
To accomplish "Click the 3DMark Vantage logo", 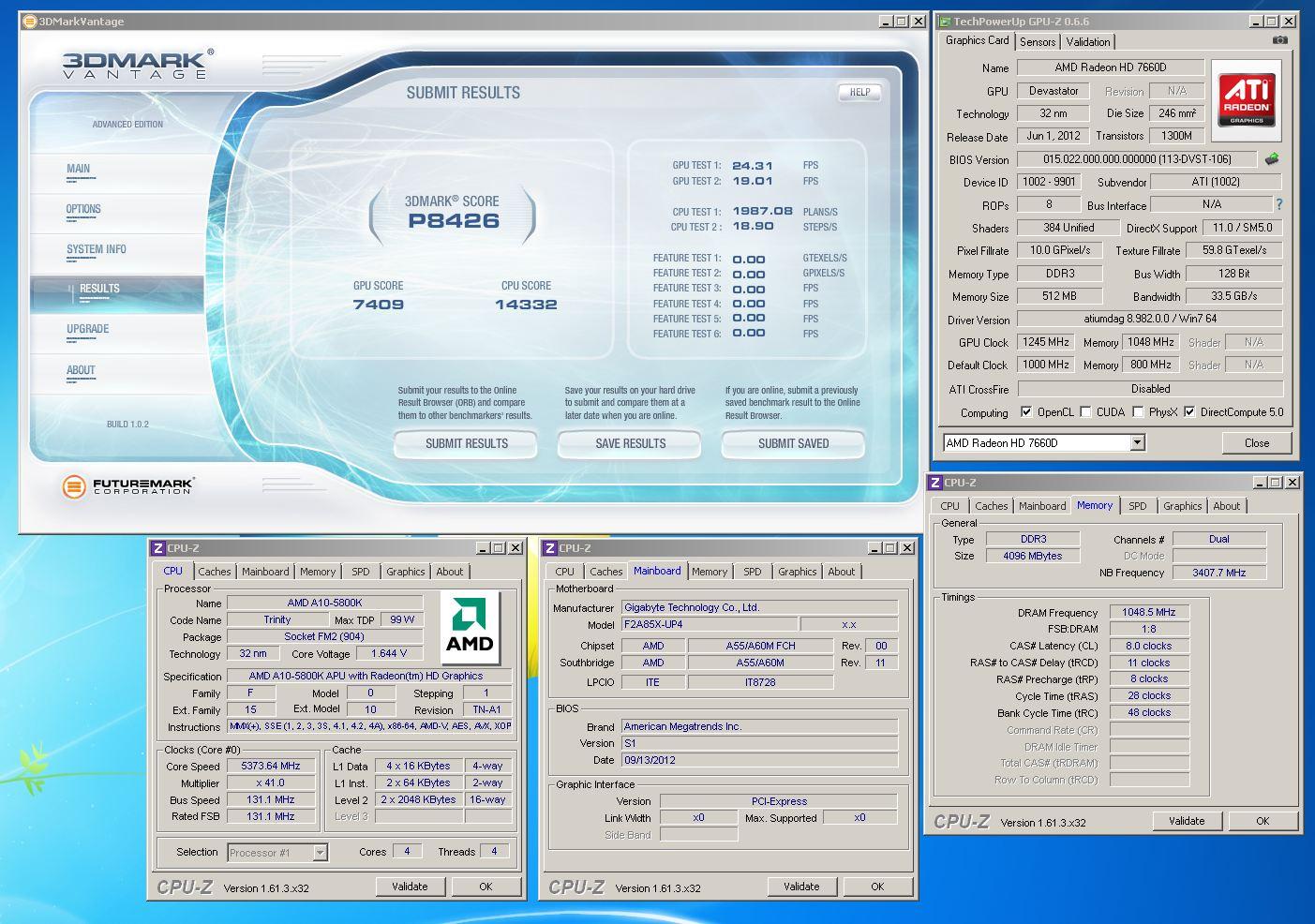I will (137, 64).
